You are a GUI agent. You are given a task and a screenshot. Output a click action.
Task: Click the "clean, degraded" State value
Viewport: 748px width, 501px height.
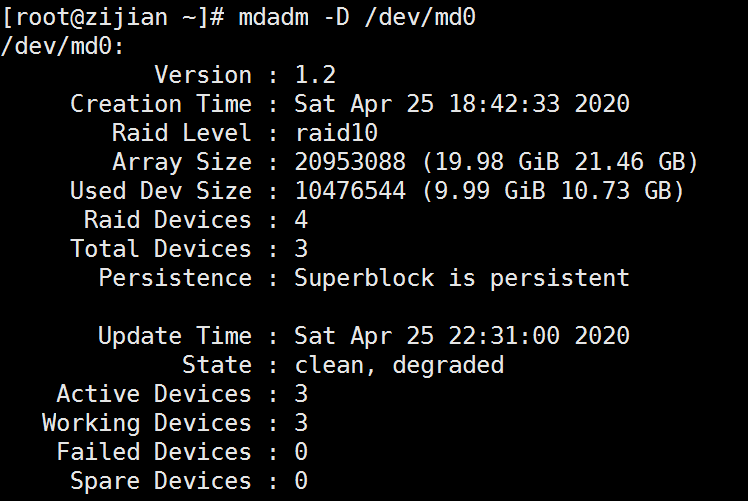pyautogui.click(x=399, y=365)
